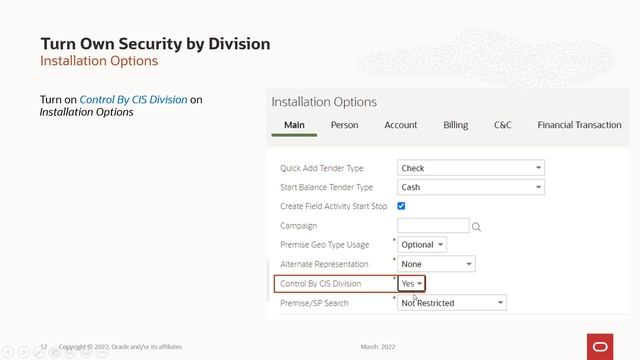
Task: Click the blue Control By CIS Division text
Action: click(x=133, y=100)
